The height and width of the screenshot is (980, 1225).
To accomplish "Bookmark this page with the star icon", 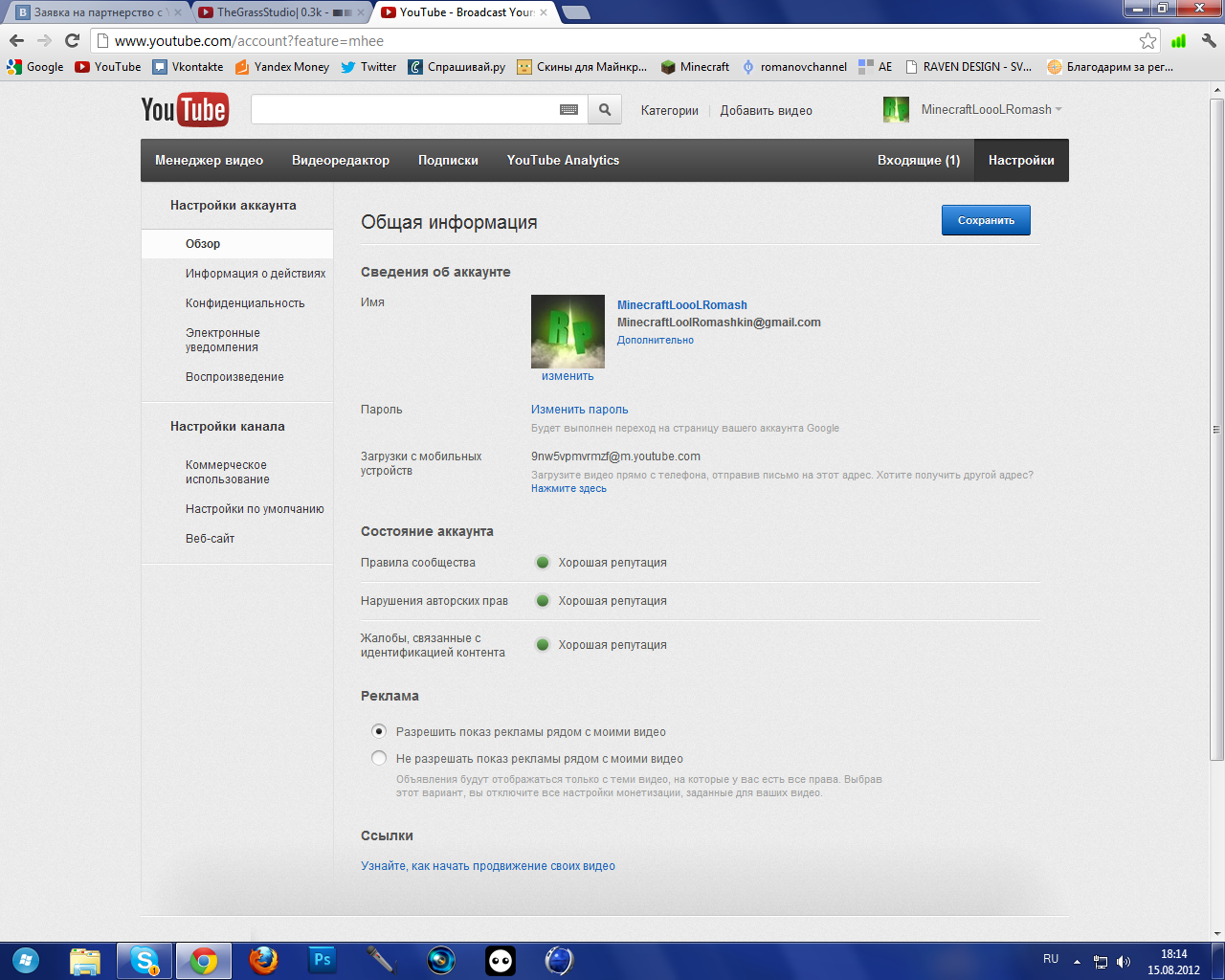I will 1147,40.
